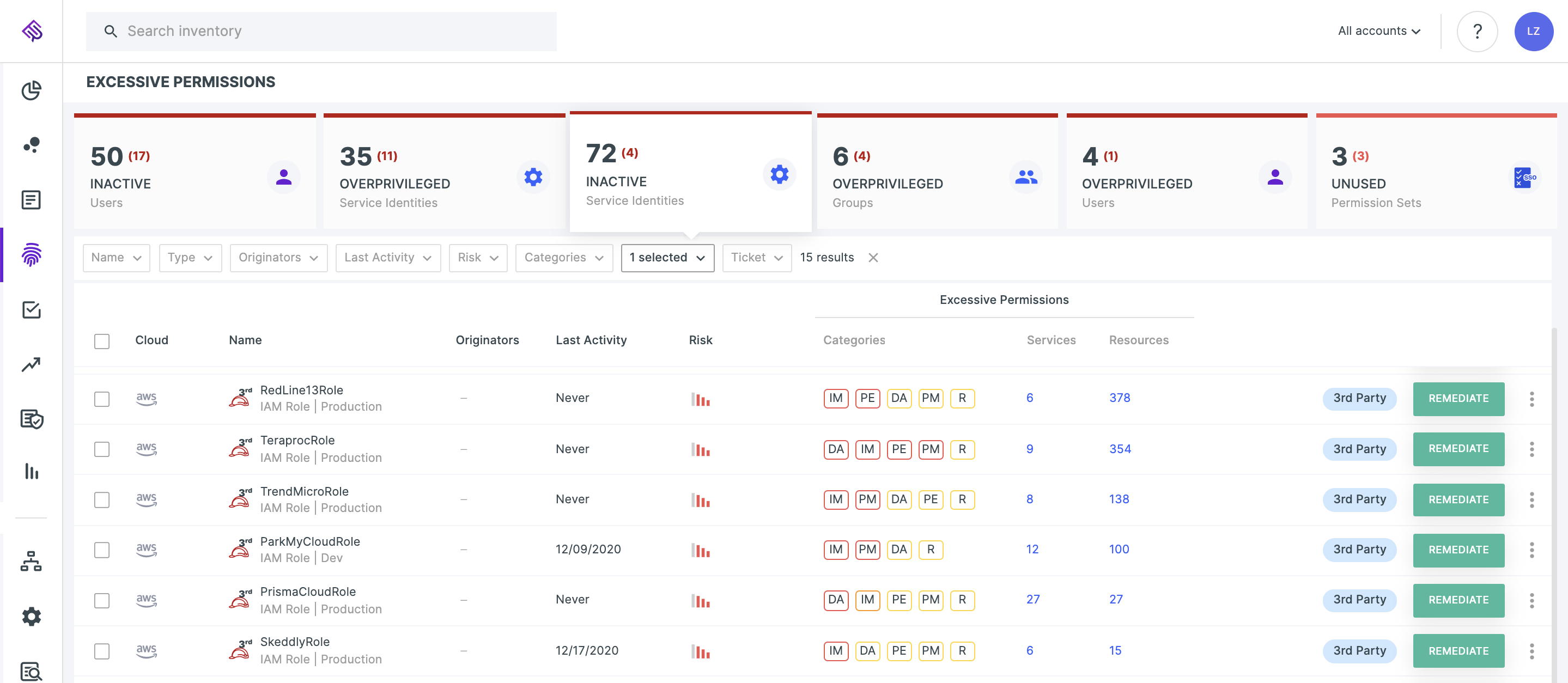
Task: Expand the Originators filter dropdown
Action: (278, 258)
